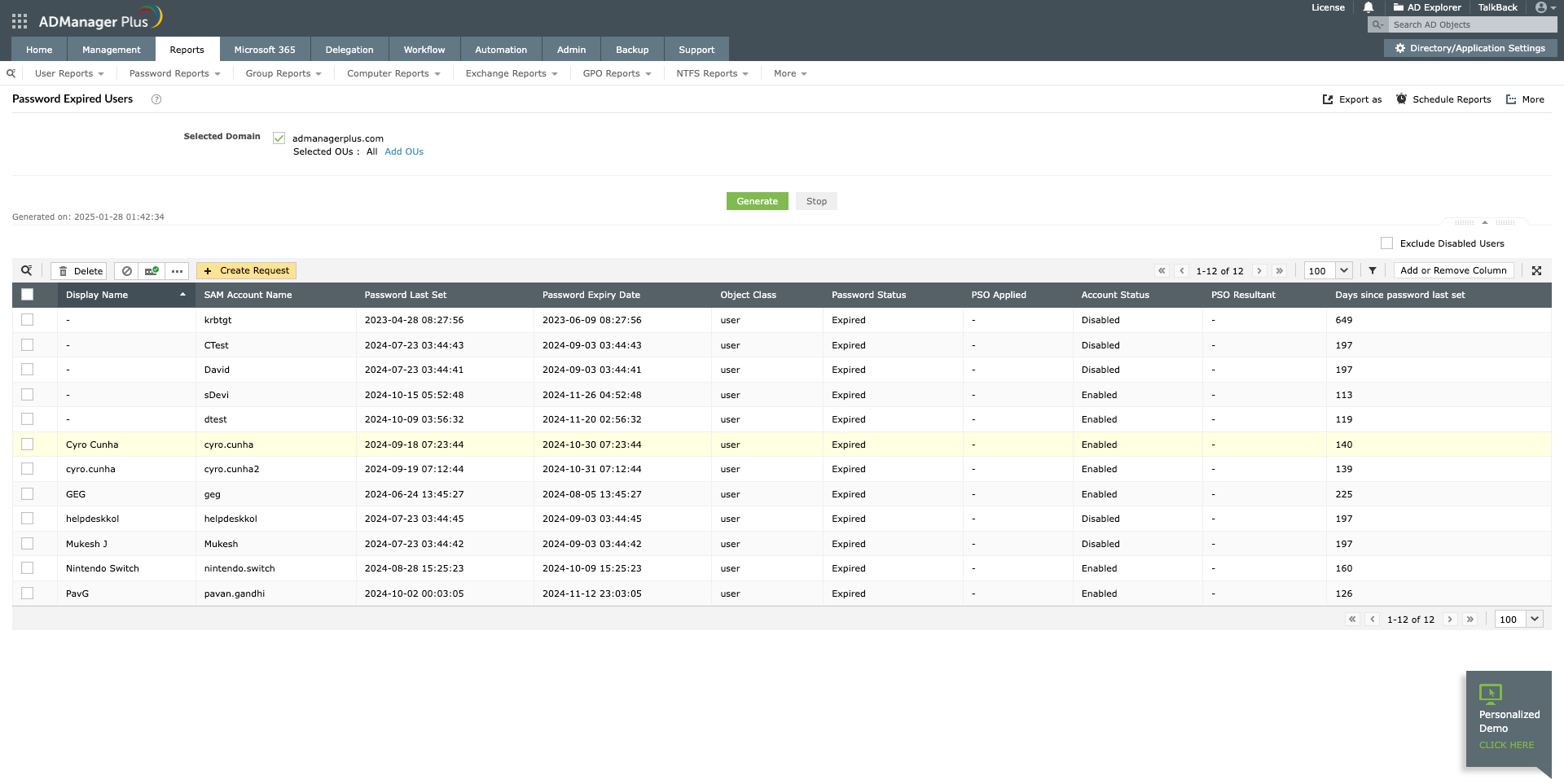Image resolution: width=1564 pixels, height=784 pixels.
Task: Expand the NTFS Reports dropdown menu
Action: coord(711,73)
